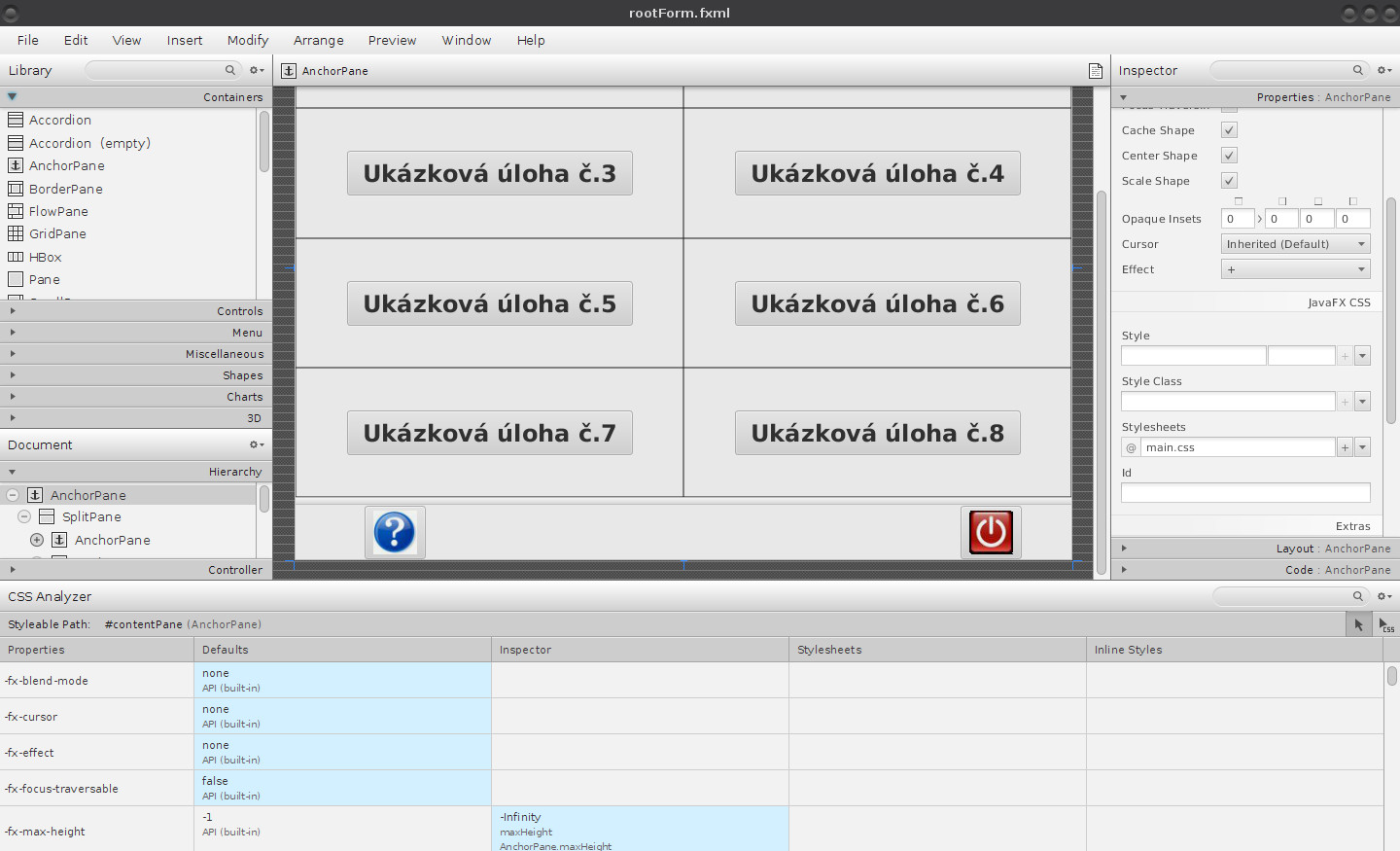Image resolution: width=1400 pixels, height=851 pixels.
Task: Open the Arrange menu
Action: pos(319,40)
